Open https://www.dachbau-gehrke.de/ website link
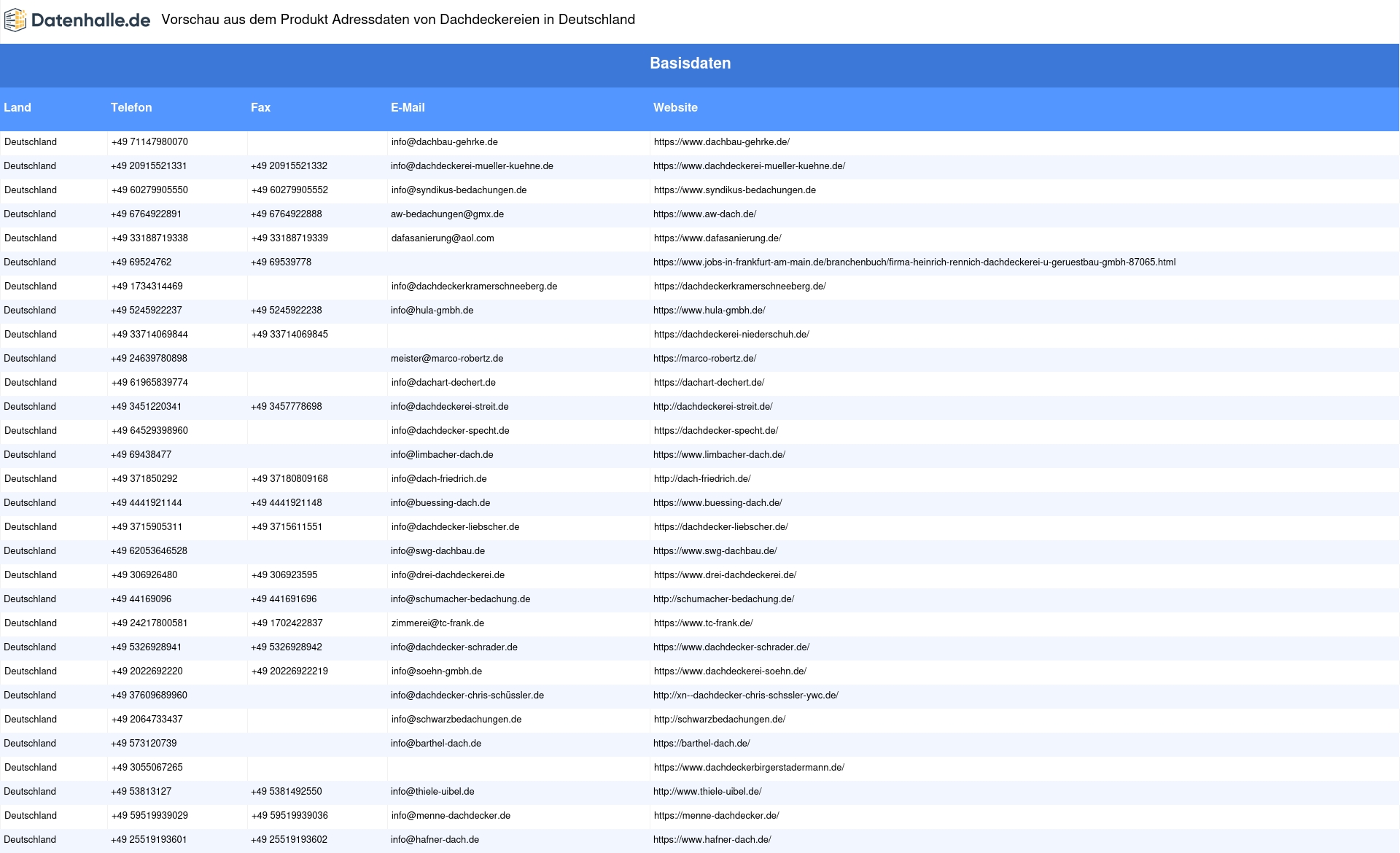 pos(722,142)
